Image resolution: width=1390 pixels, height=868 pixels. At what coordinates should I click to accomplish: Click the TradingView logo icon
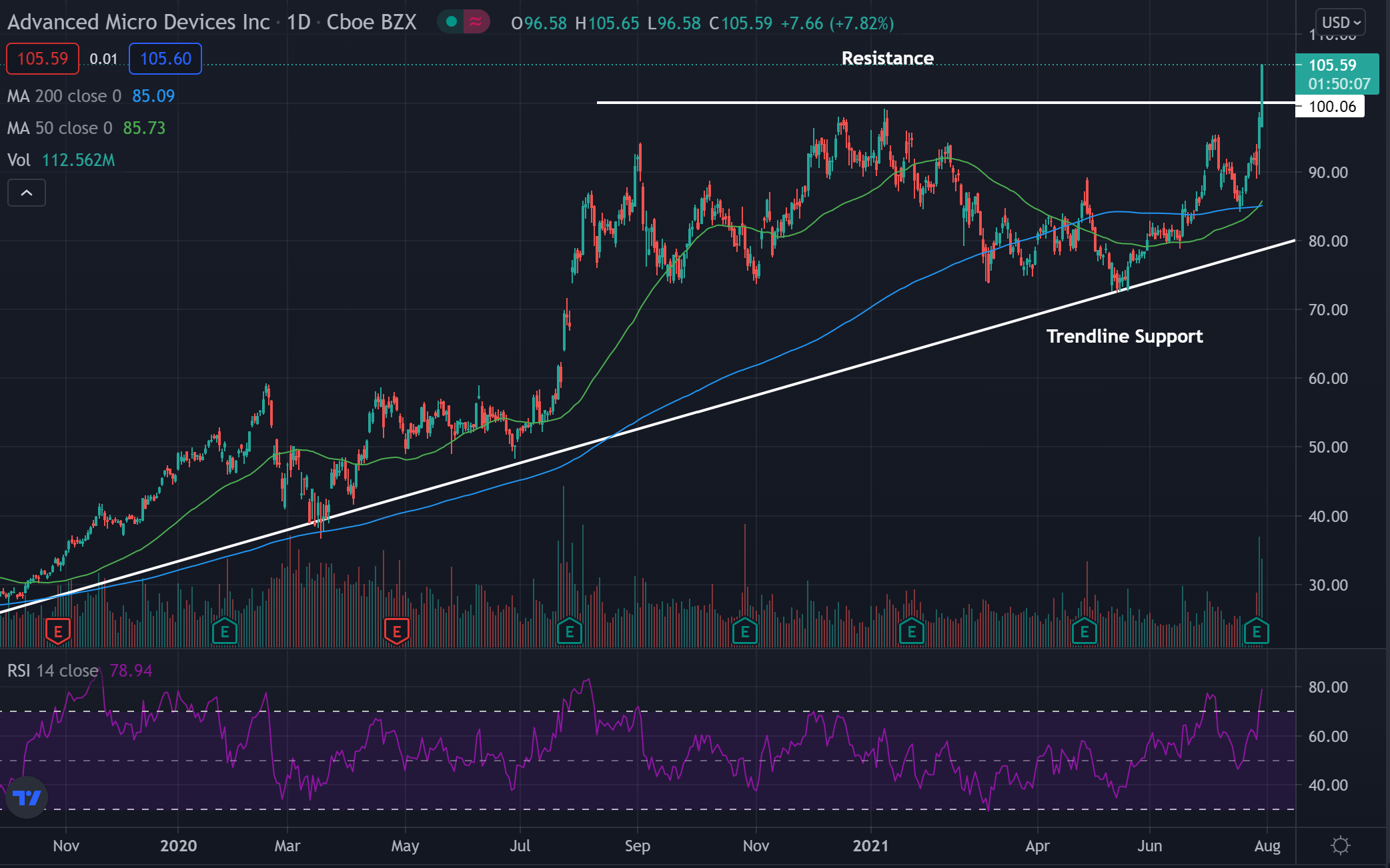click(27, 797)
